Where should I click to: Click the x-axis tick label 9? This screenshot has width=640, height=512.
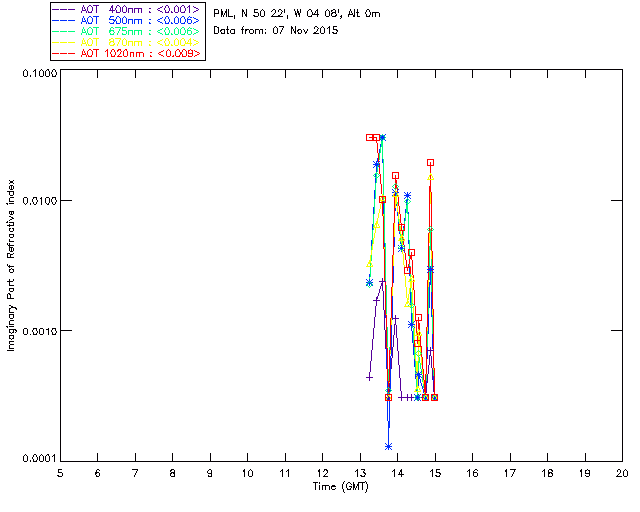(x=210, y=474)
